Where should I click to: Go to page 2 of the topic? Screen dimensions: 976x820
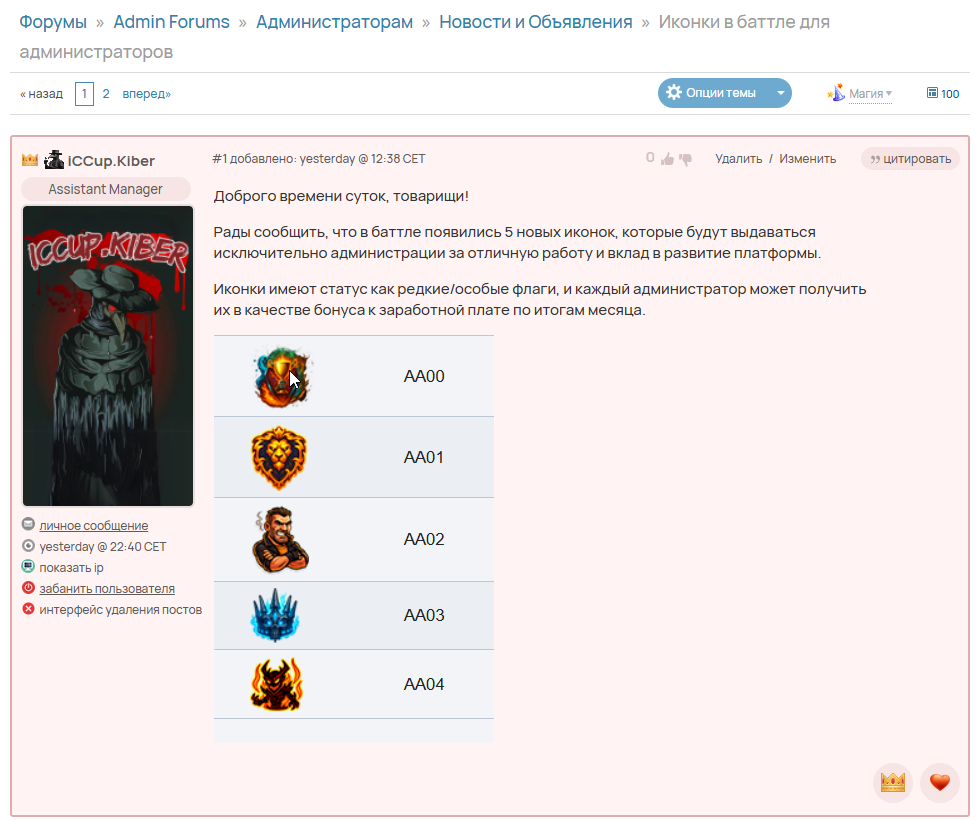point(106,93)
